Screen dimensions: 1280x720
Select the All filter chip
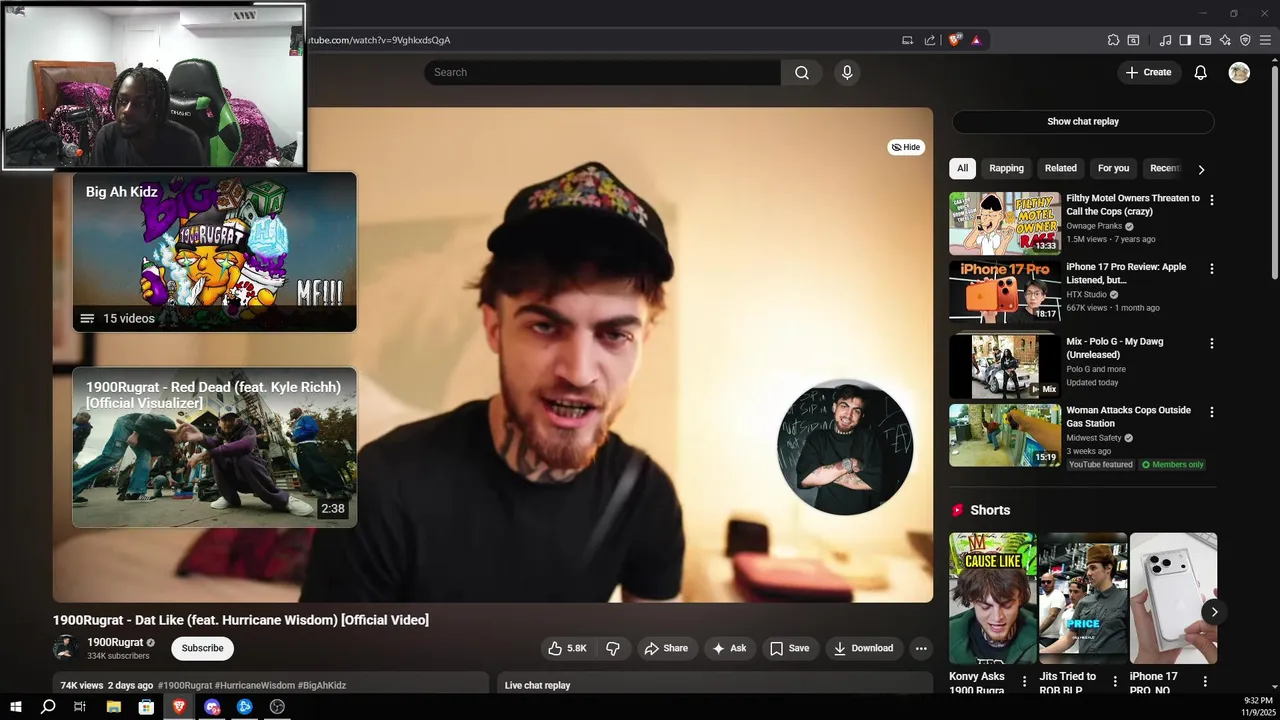tap(962, 168)
